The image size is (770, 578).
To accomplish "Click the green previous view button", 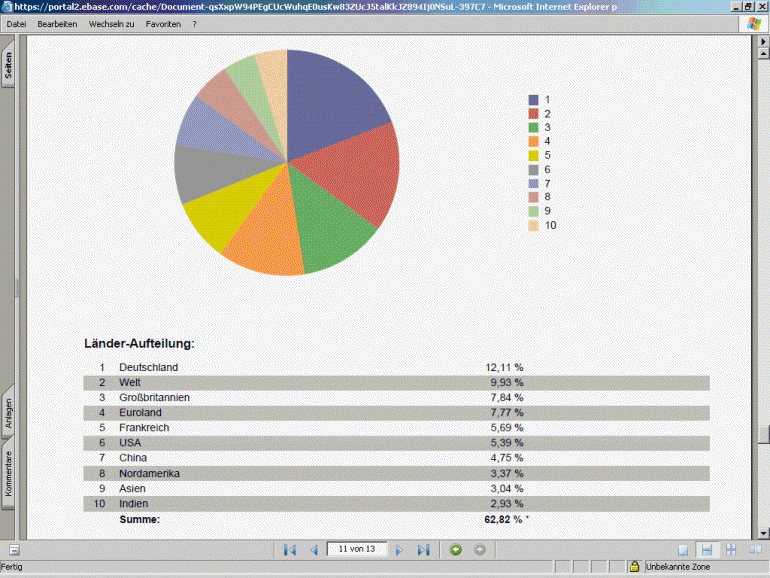I will tap(456, 550).
